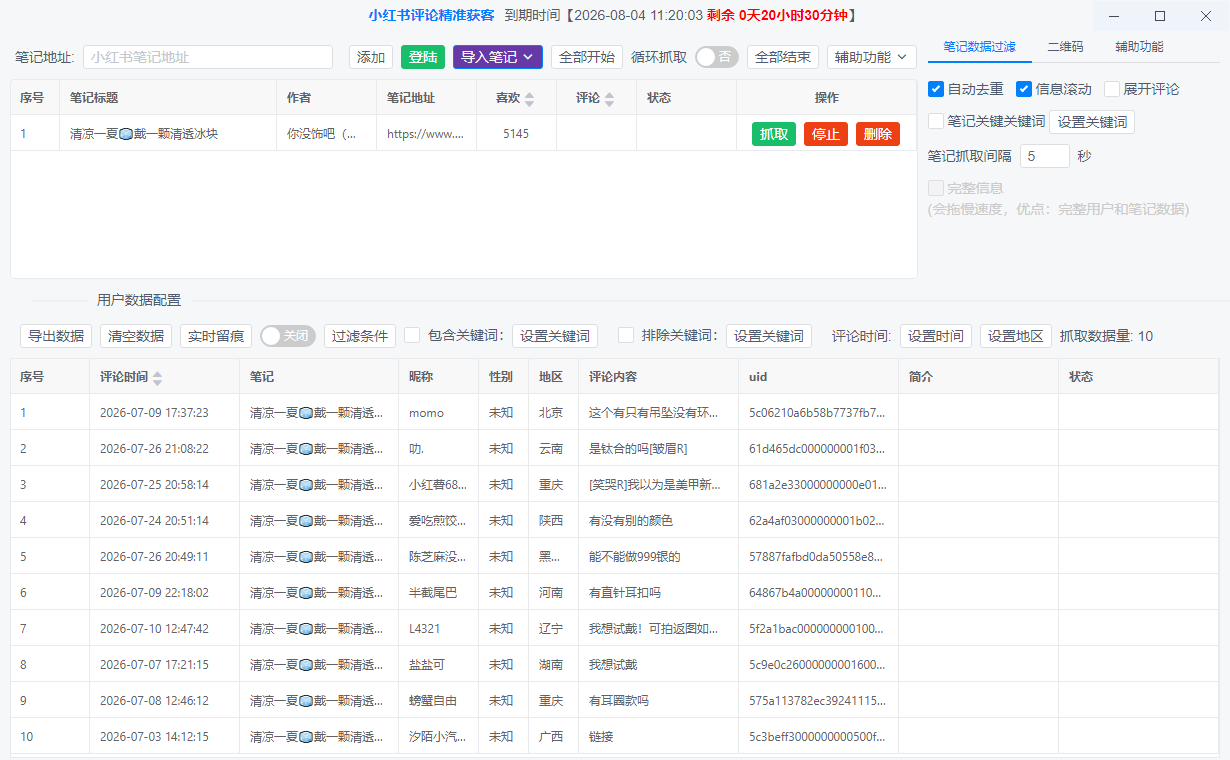The image size is (1230, 760).
Task: Start all with 全部开始 button
Action: [x=587, y=57]
